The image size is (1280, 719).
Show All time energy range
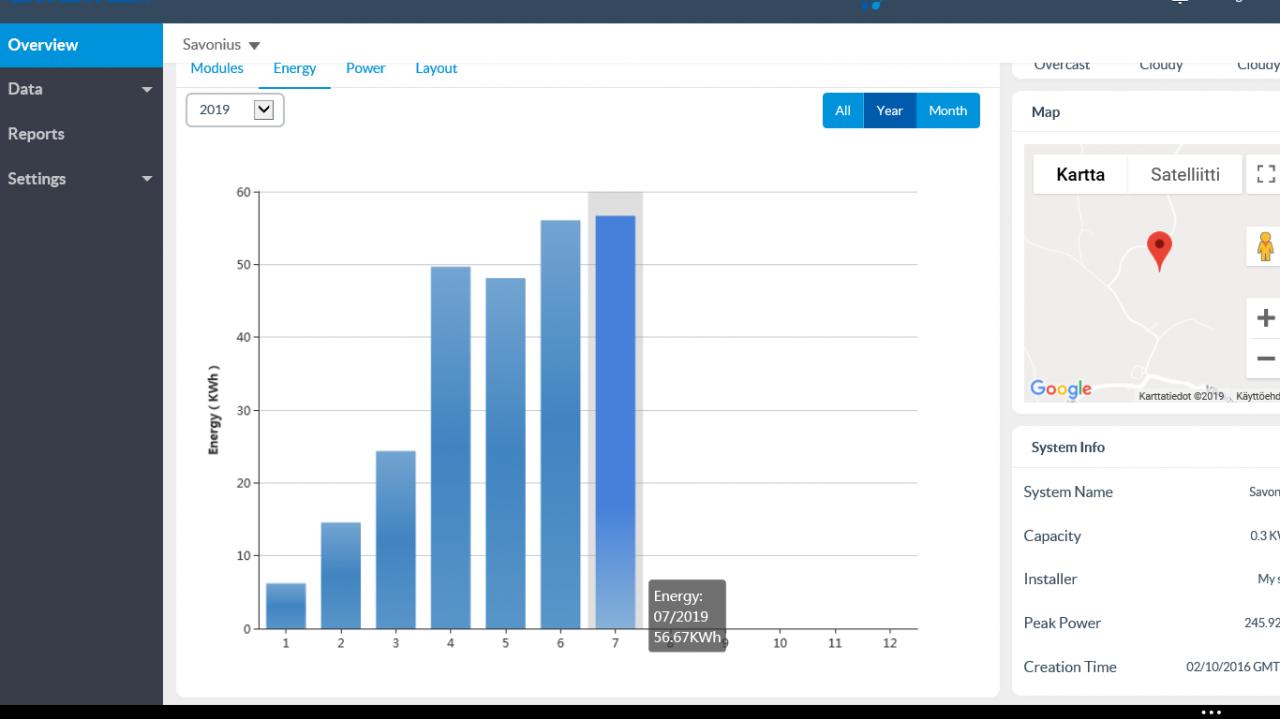(843, 111)
